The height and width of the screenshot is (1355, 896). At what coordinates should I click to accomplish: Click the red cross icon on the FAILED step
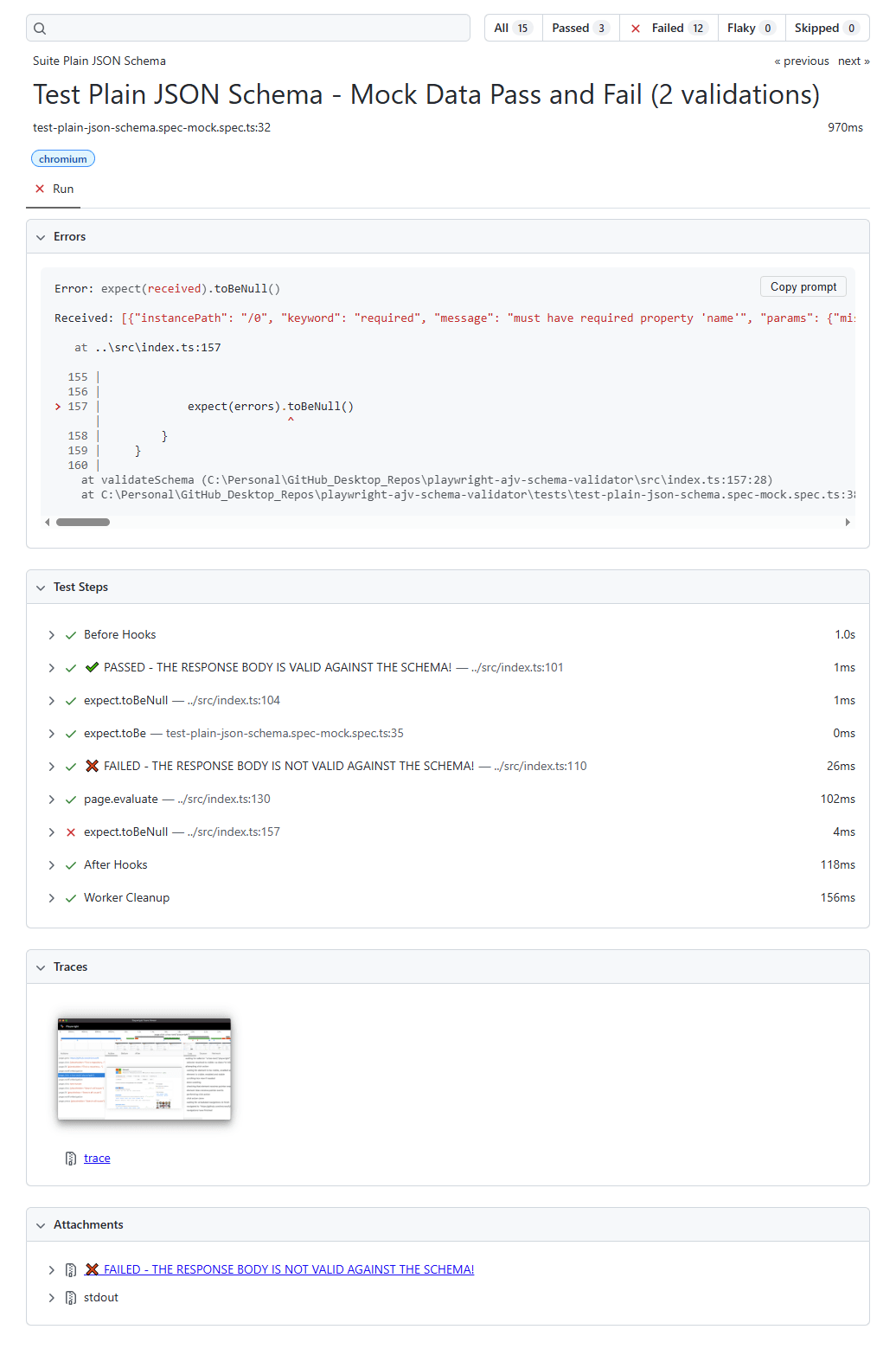tap(93, 766)
